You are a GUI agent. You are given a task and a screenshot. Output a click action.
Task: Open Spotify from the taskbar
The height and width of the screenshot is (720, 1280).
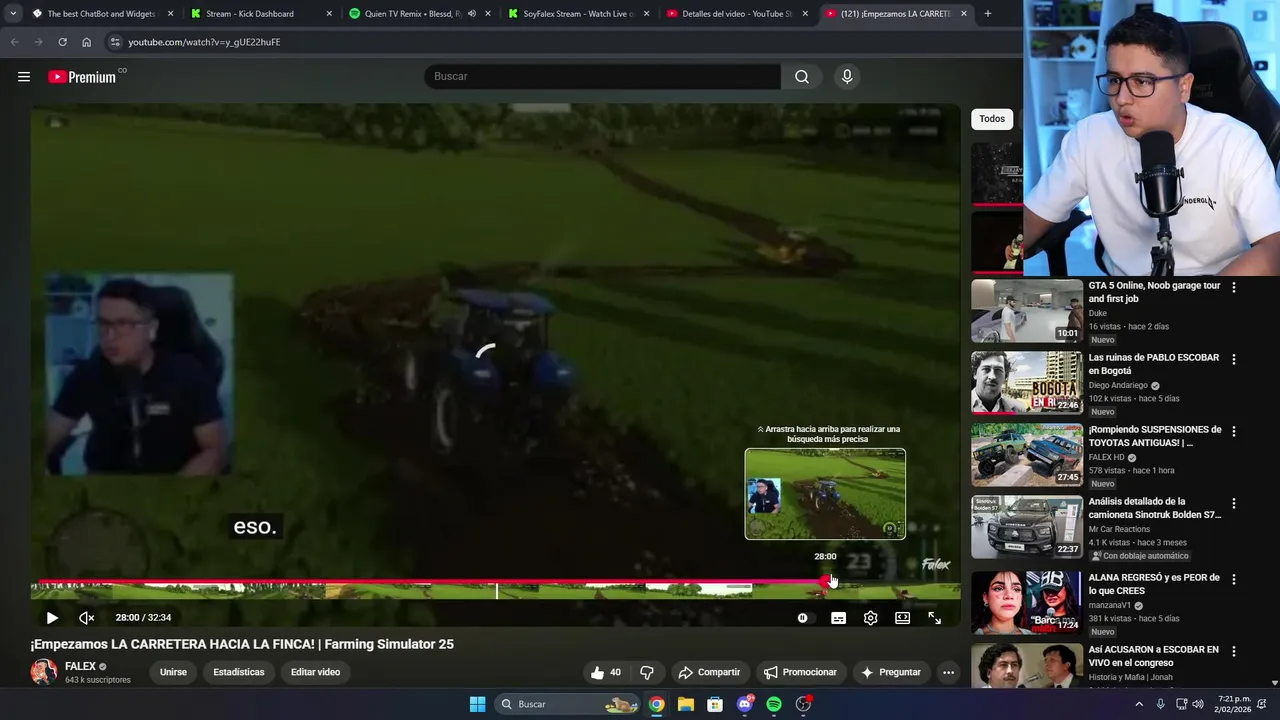[x=774, y=704]
